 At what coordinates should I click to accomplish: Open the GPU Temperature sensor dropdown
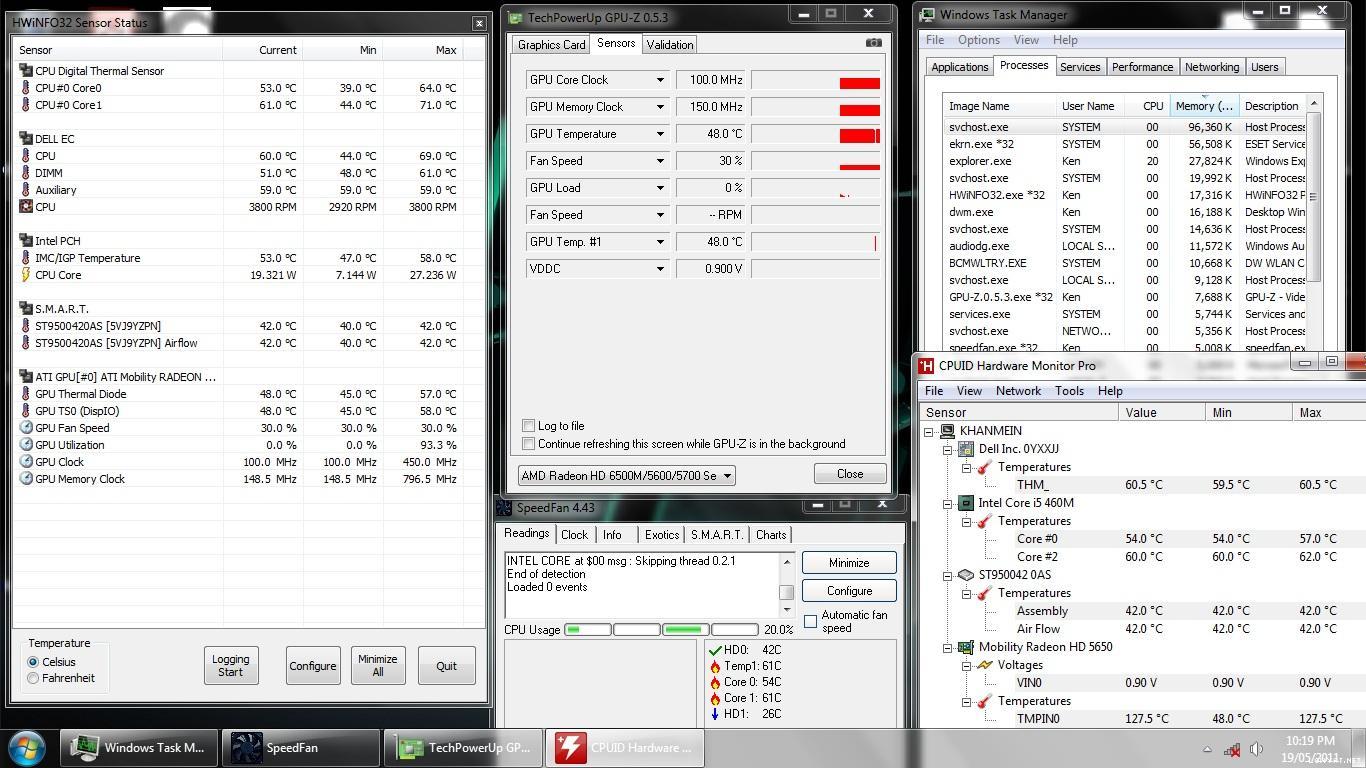(x=660, y=134)
